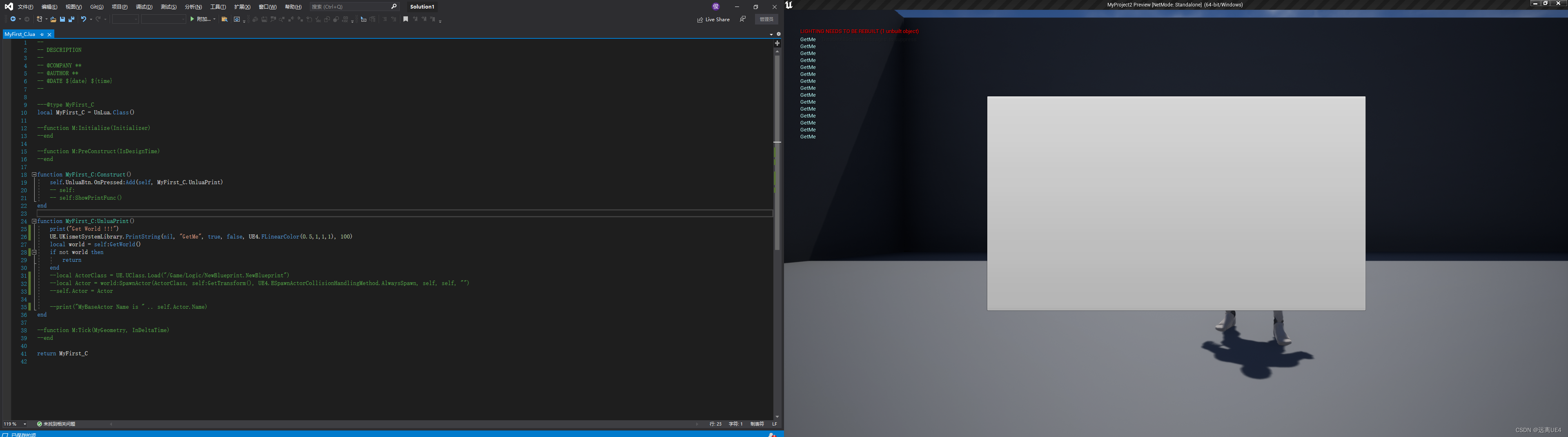This screenshot has width=1568, height=437.
Task: Click the Redo icon
Action: tap(98, 19)
